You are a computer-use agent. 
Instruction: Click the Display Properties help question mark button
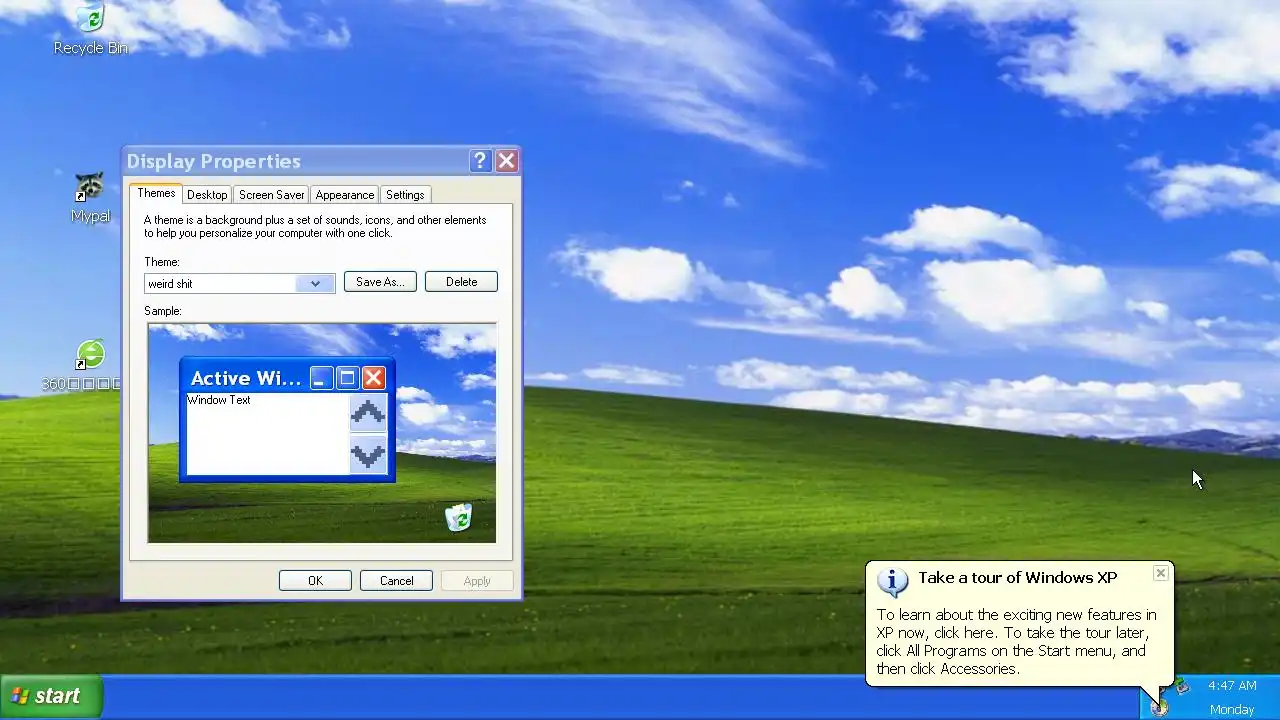pyautogui.click(x=480, y=161)
